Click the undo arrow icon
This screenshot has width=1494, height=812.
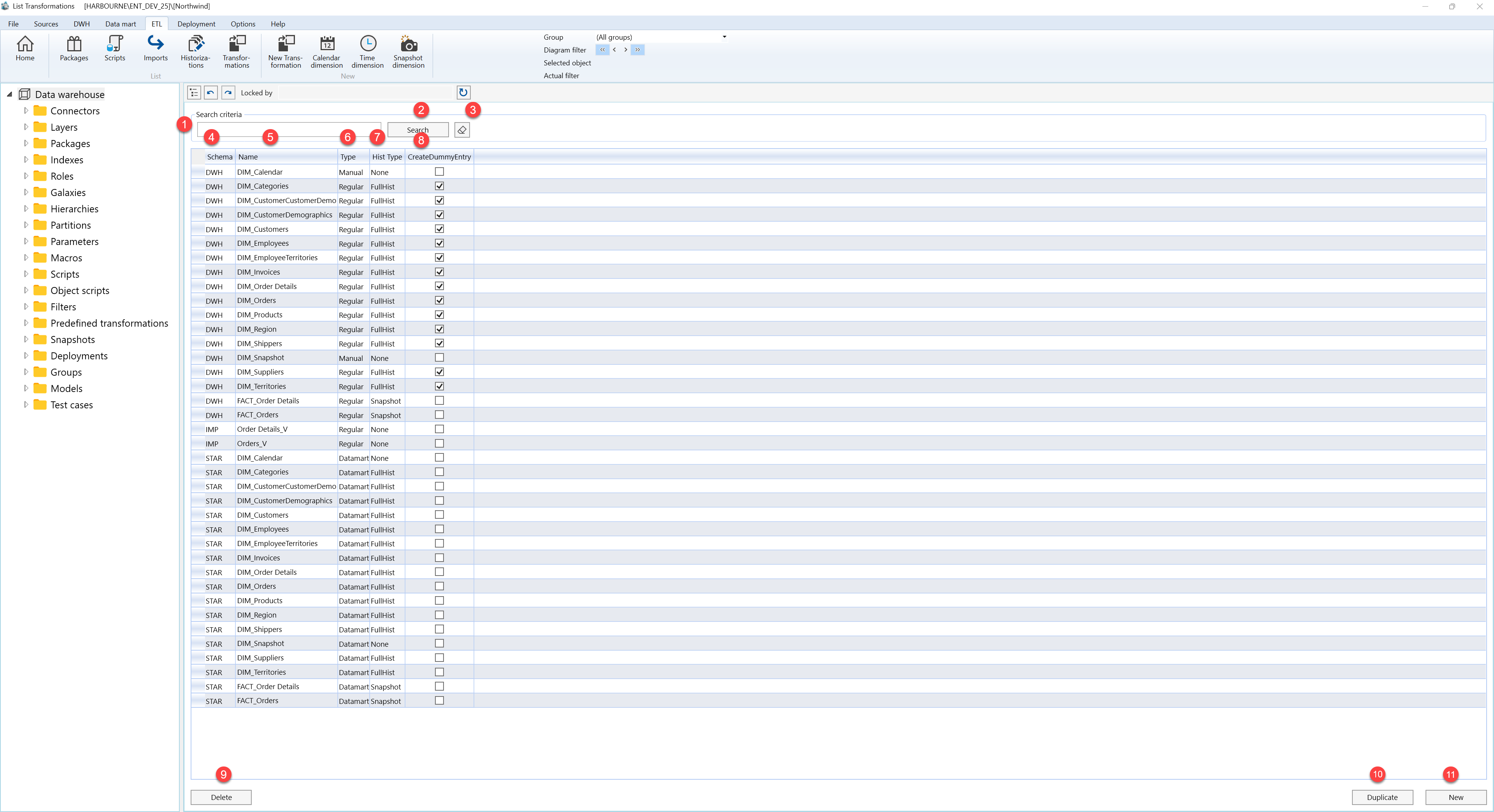coord(210,93)
